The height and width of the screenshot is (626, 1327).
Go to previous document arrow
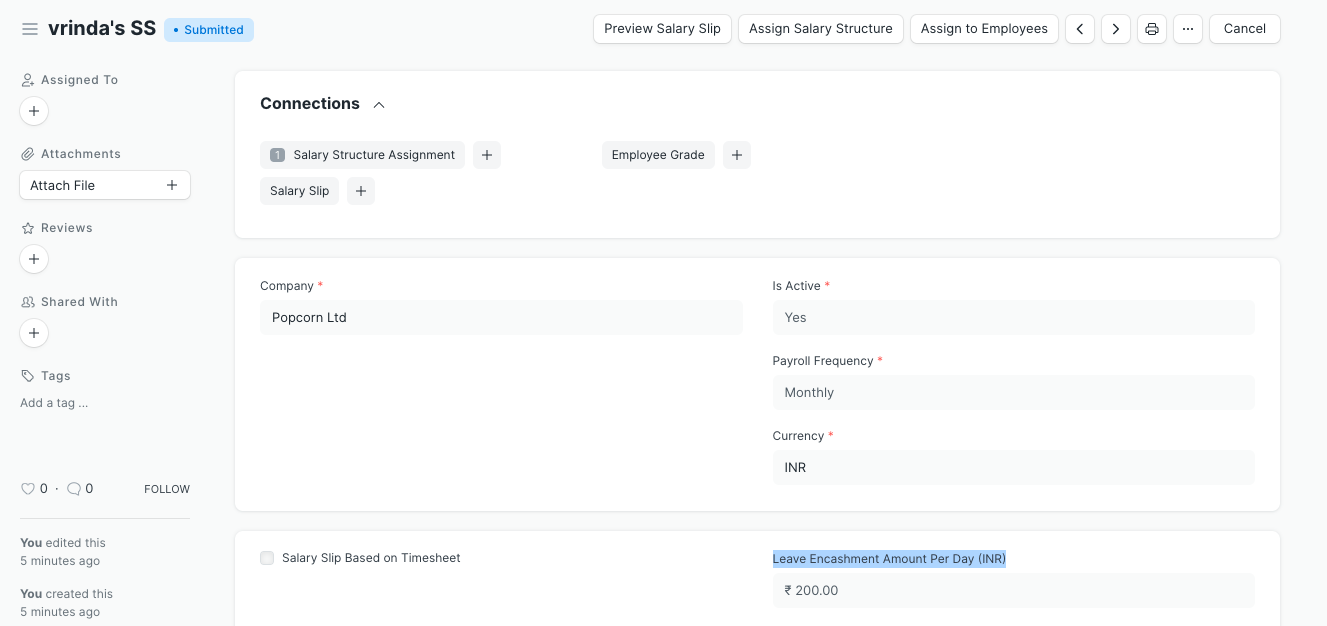(1079, 29)
